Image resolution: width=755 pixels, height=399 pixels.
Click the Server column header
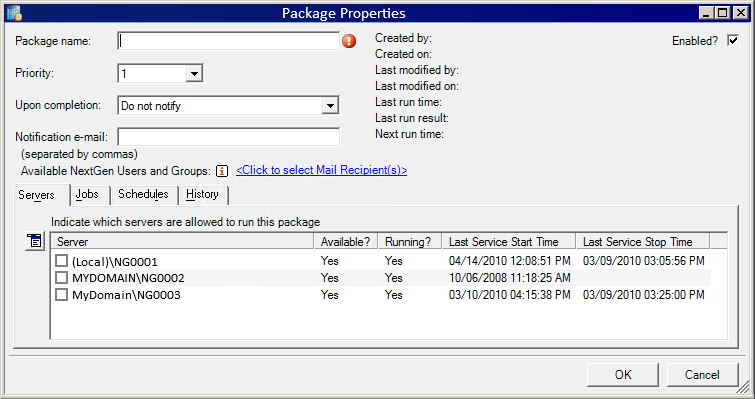point(182,242)
